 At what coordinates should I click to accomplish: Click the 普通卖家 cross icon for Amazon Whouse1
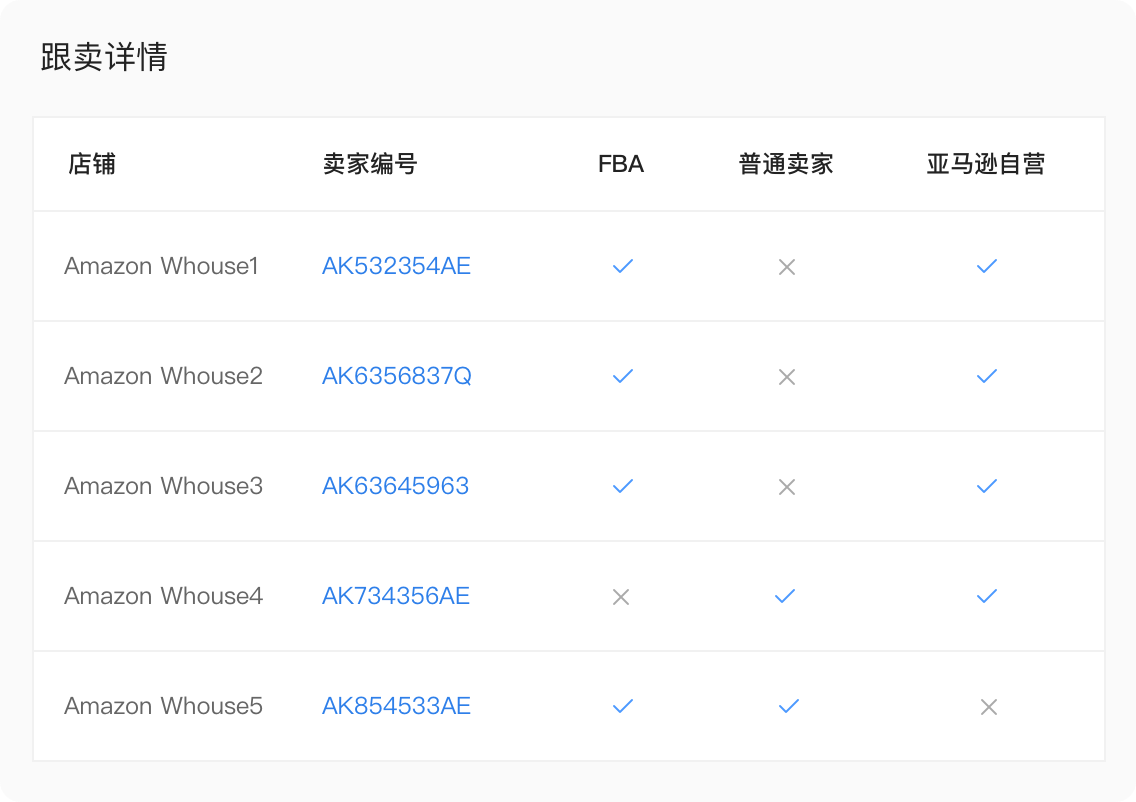tap(786, 266)
